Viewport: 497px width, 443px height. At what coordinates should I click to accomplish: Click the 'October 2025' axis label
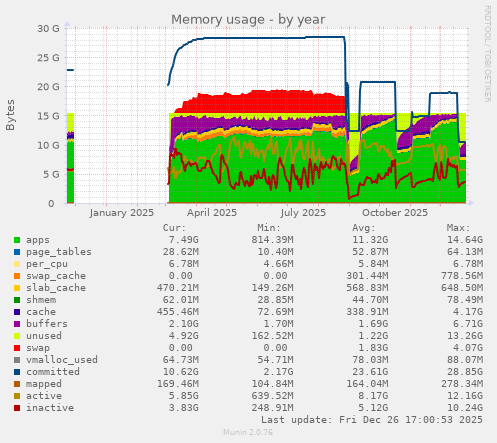pos(395,213)
